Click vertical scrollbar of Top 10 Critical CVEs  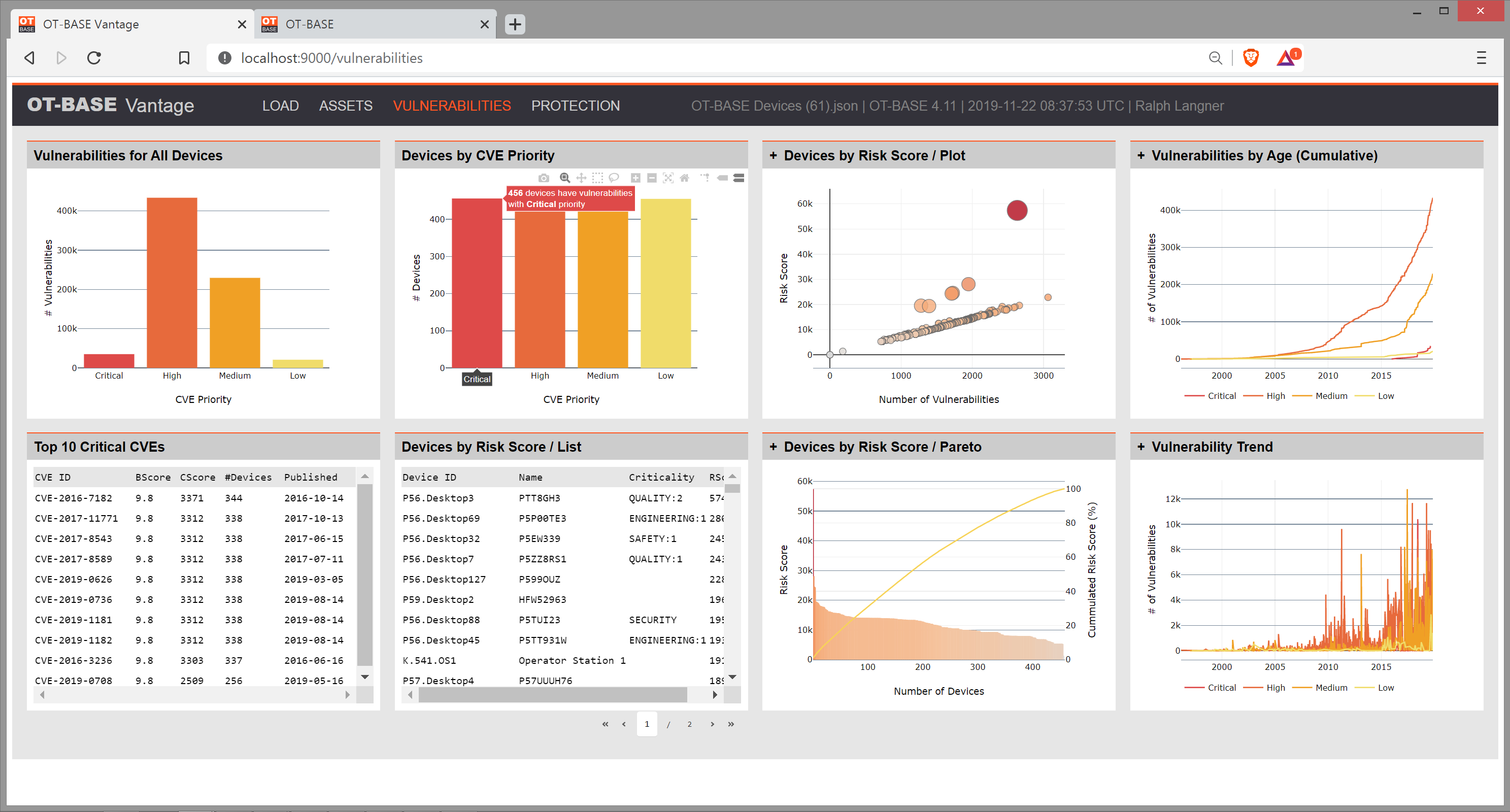click(x=364, y=575)
